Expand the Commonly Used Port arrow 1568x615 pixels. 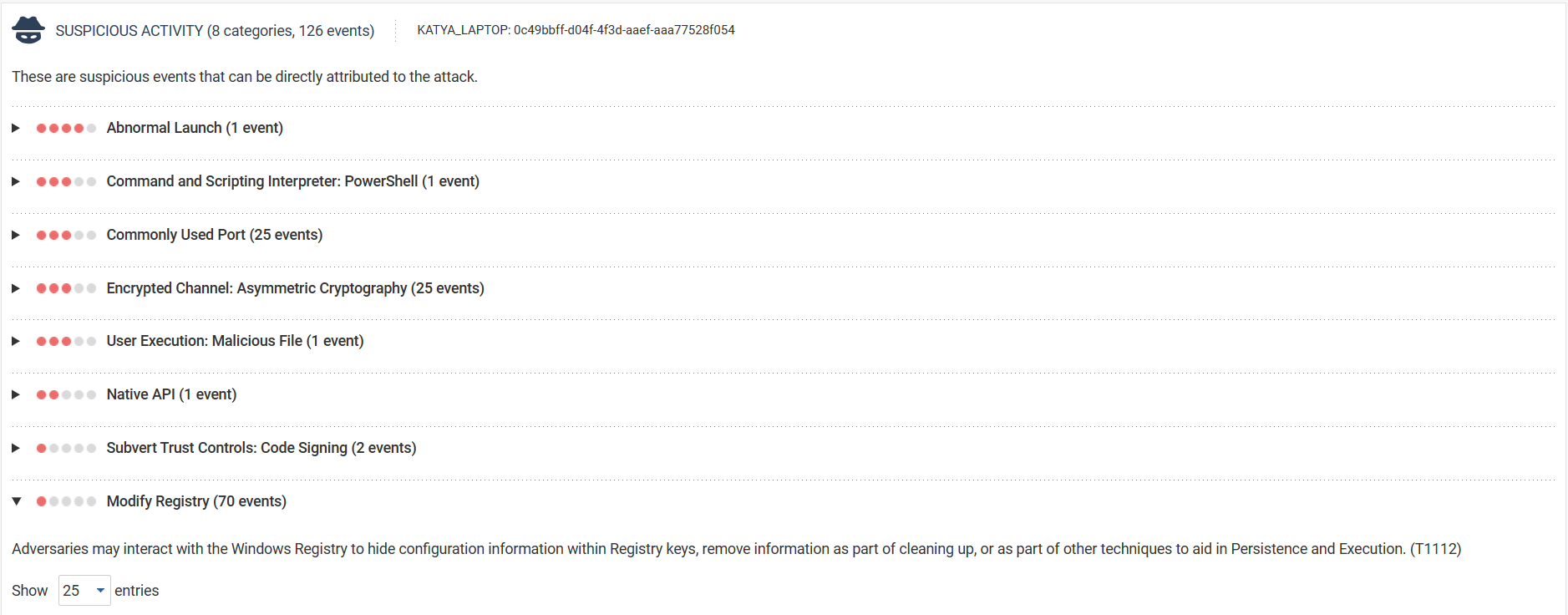tap(16, 235)
